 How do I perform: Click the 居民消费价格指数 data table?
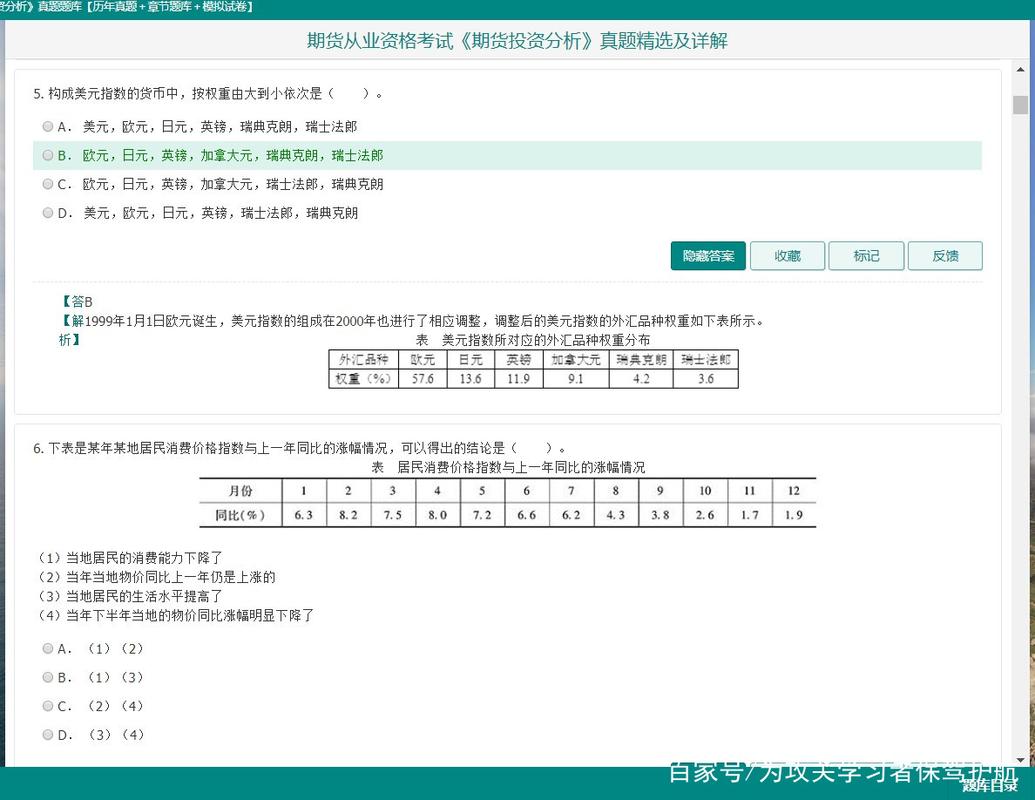tap(505, 503)
